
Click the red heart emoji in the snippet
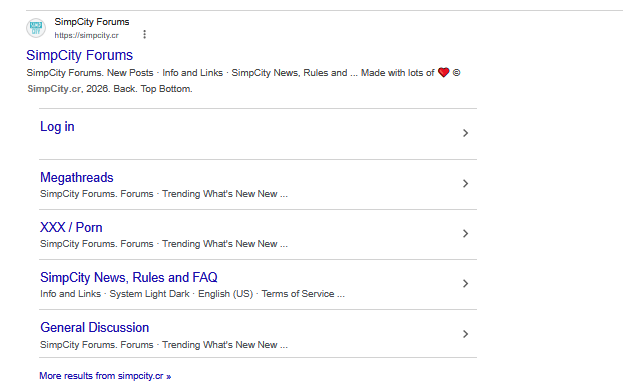443,72
